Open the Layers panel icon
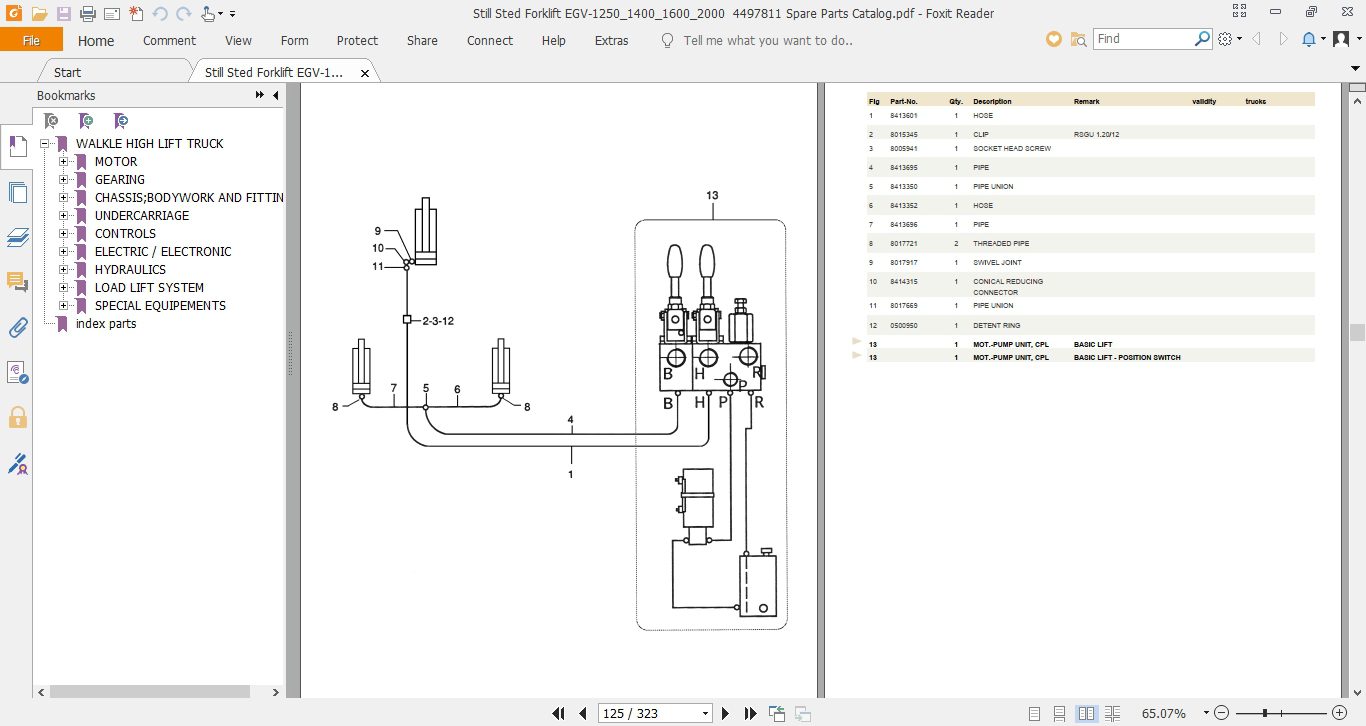Image resolution: width=1366 pixels, height=726 pixels. pos(17,237)
